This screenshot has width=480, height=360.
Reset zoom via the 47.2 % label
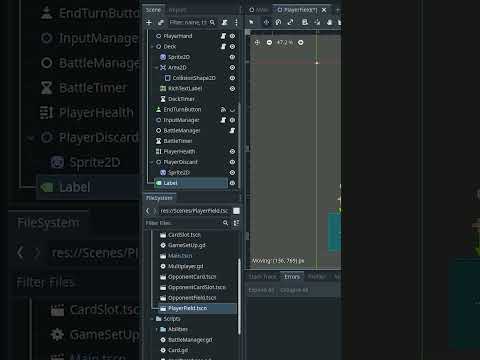[285, 43]
